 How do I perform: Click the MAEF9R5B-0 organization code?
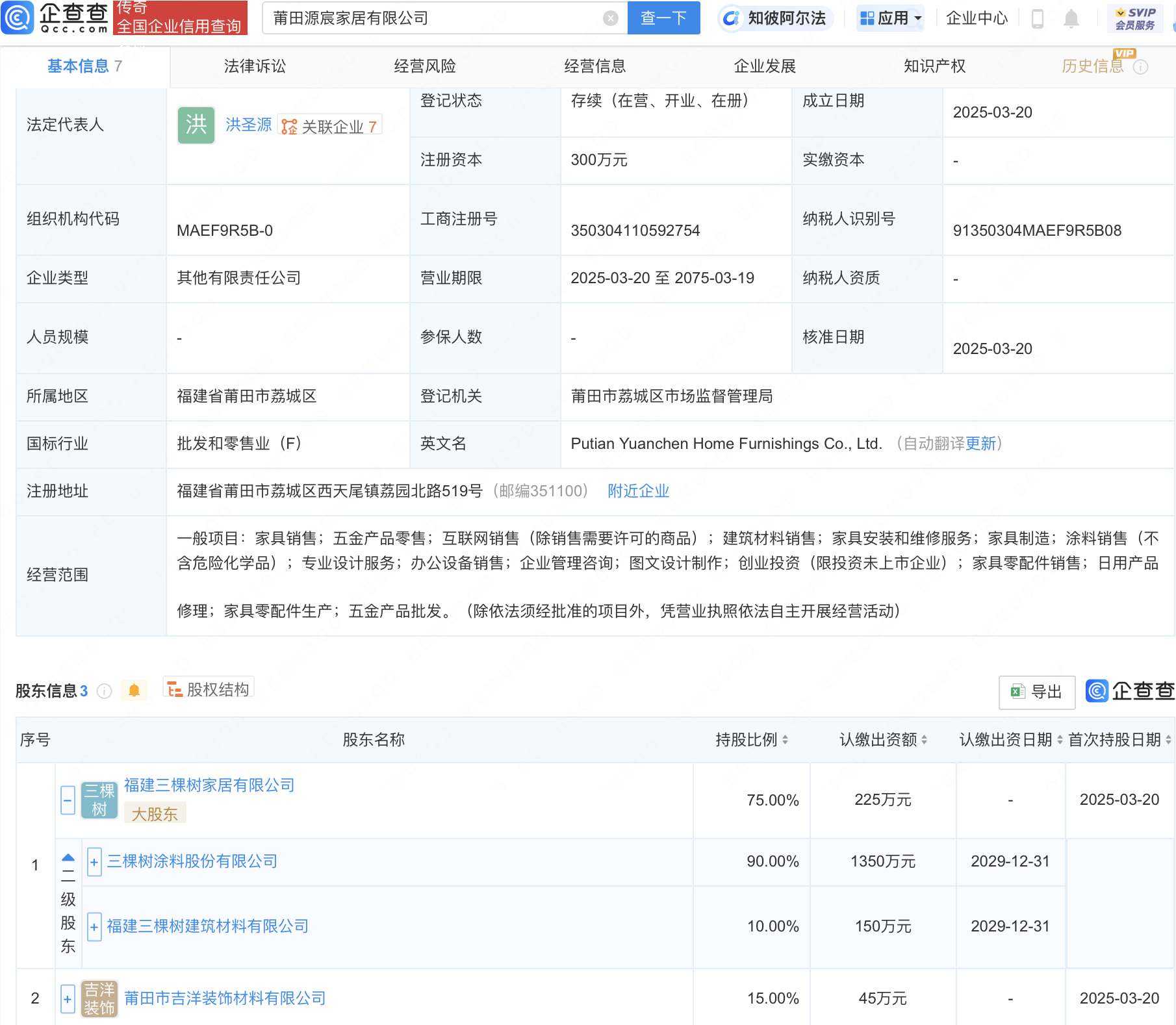click(x=225, y=231)
